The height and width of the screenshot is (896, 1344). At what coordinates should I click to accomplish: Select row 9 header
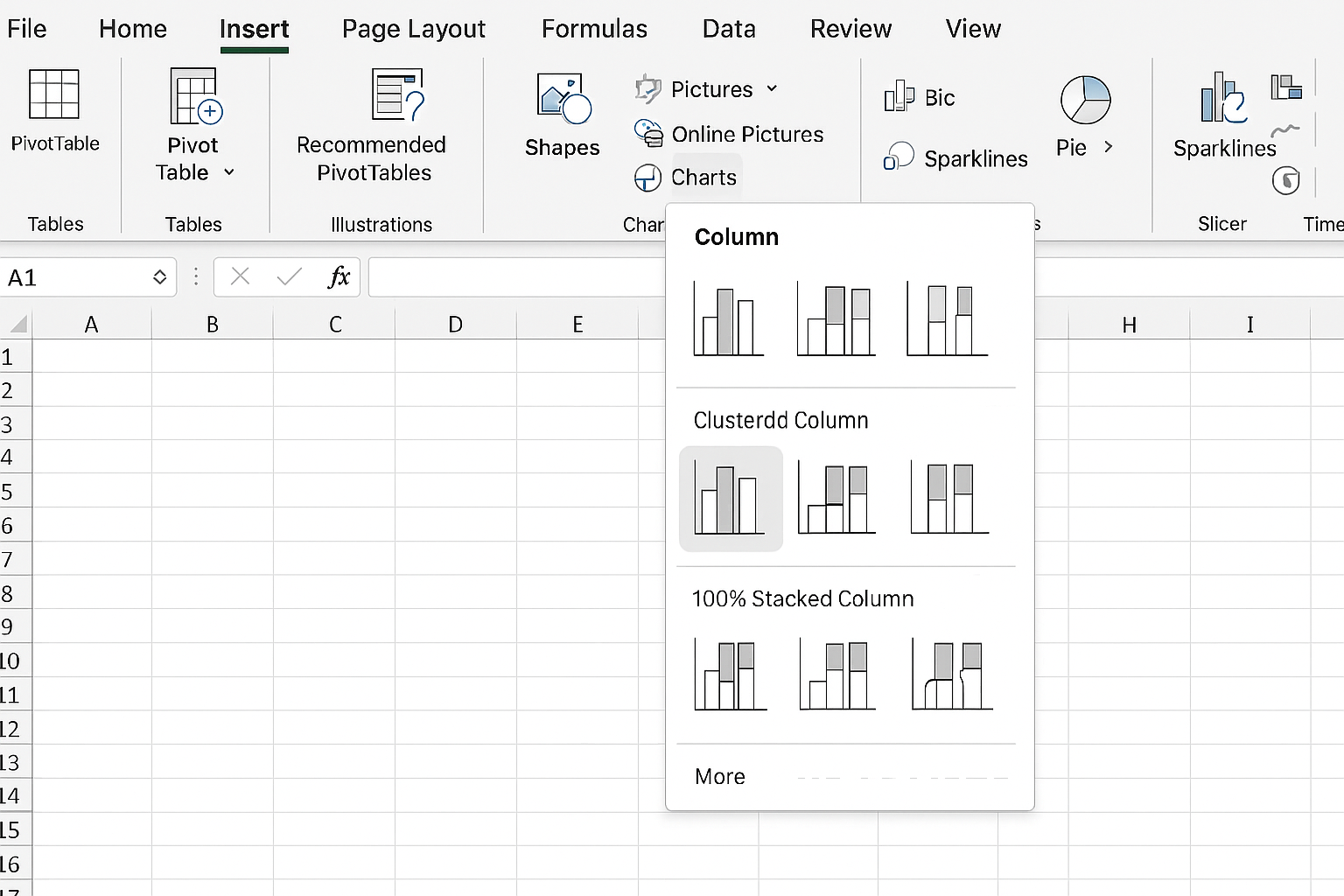point(16,626)
